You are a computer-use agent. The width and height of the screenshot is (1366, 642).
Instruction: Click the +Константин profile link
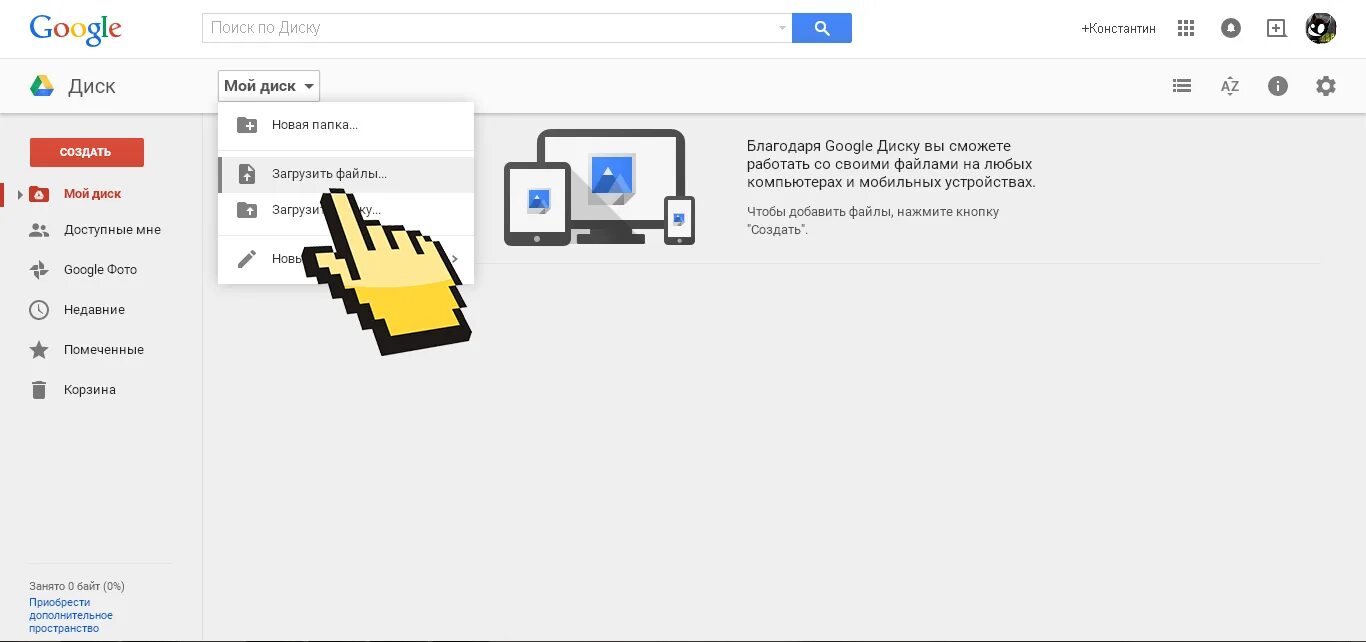[1118, 29]
